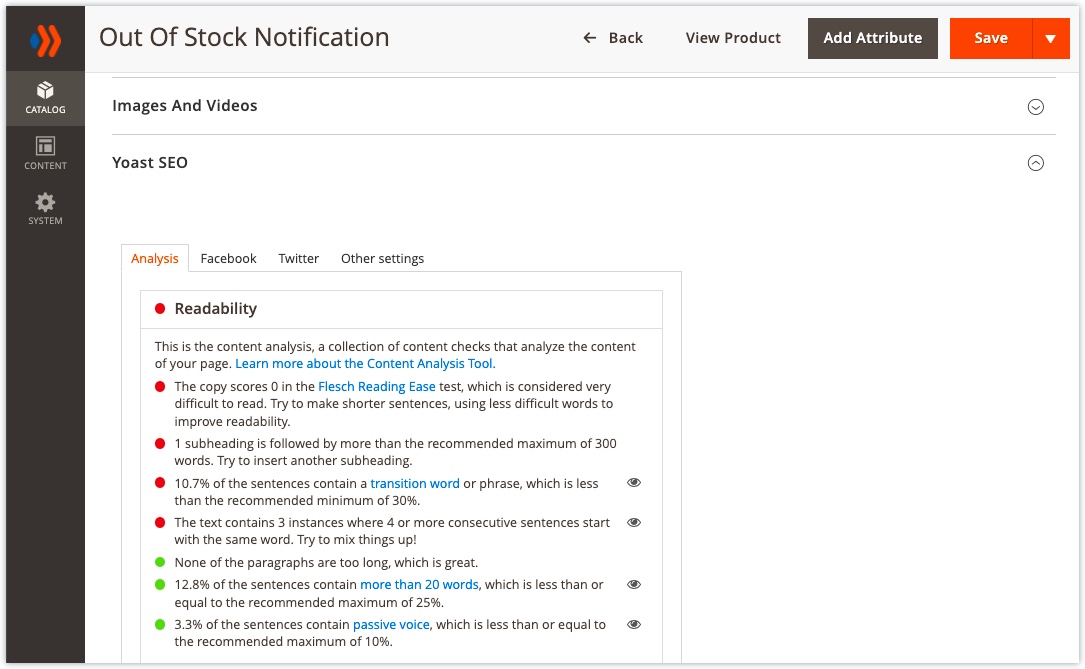Viewport: 1085px width, 669px height.
Task: Open Learn more about Content Analysis Tool link
Action: coord(365,364)
